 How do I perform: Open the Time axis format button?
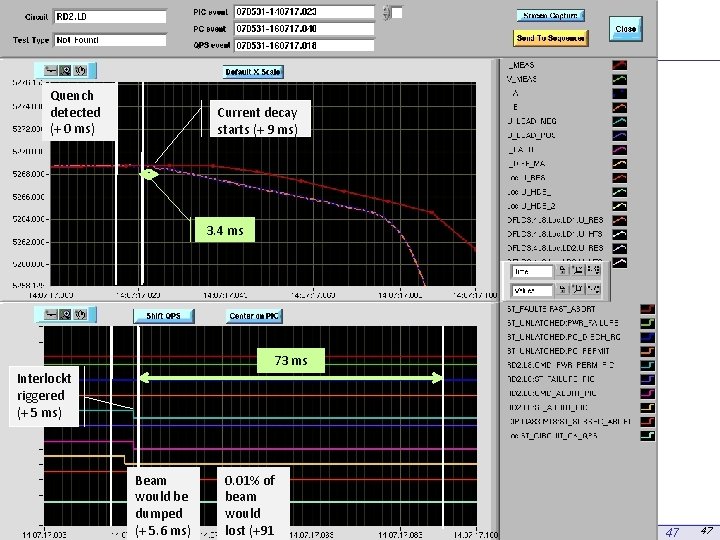coord(578,270)
